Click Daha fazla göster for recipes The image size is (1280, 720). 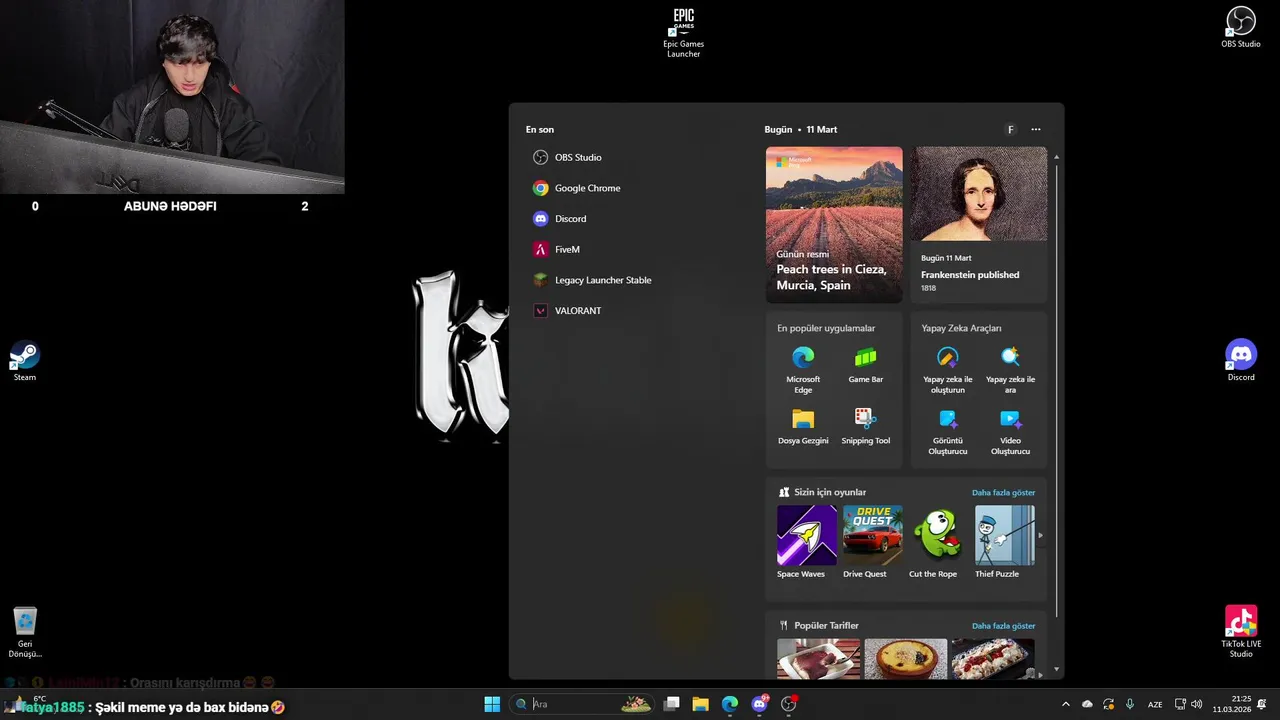point(1003,626)
